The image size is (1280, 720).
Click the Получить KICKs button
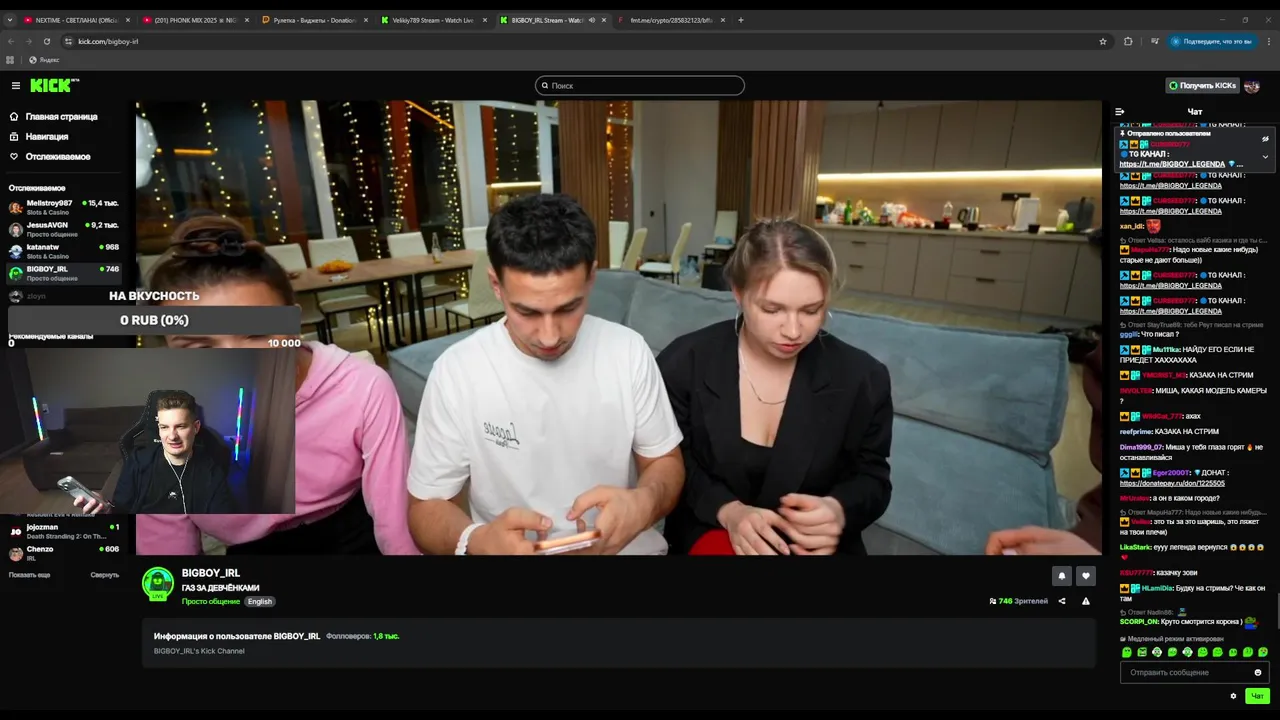click(x=1203, y=86)
